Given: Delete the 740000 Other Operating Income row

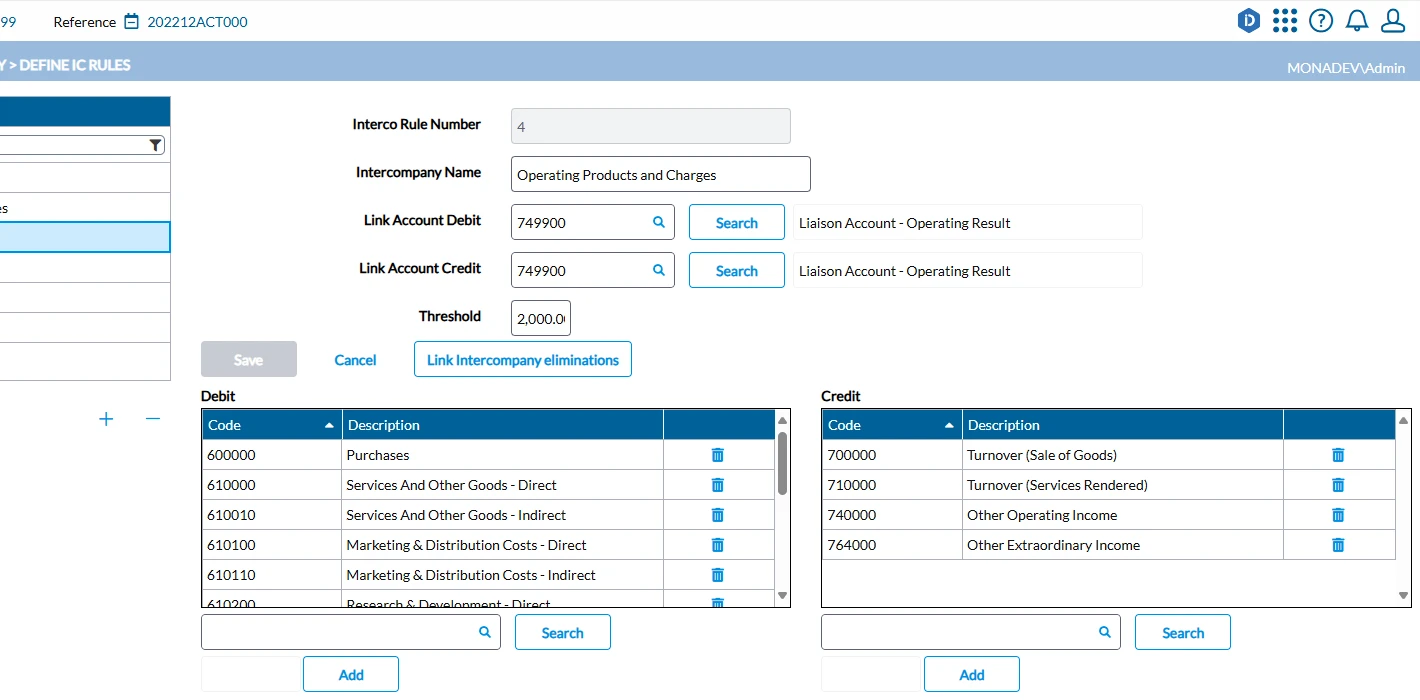Looking at the screenshot, I should pos(1338,515).
